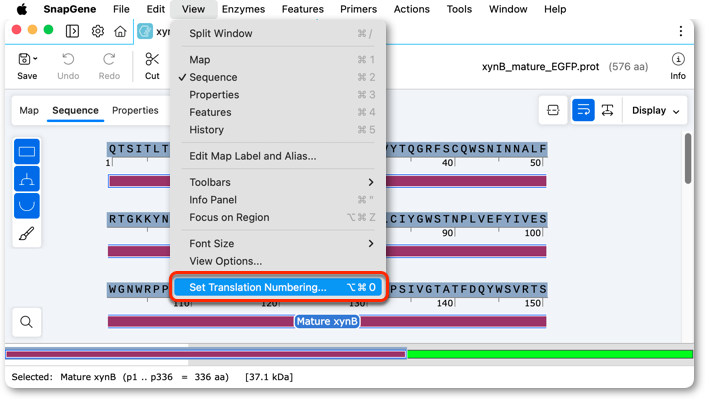Select Set Translation Numbering

pos(278,287)
